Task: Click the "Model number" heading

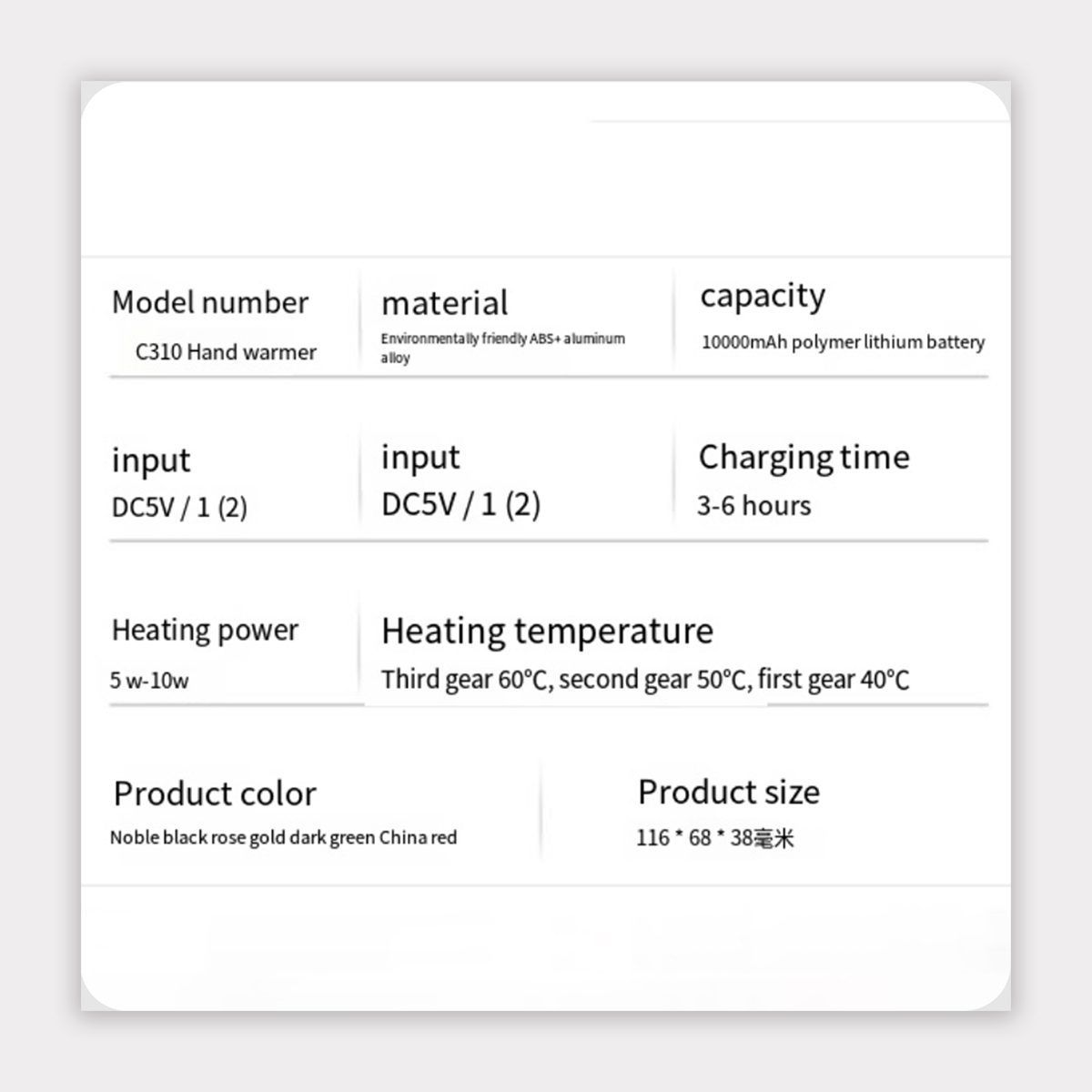Action: [x=209, y=303]
